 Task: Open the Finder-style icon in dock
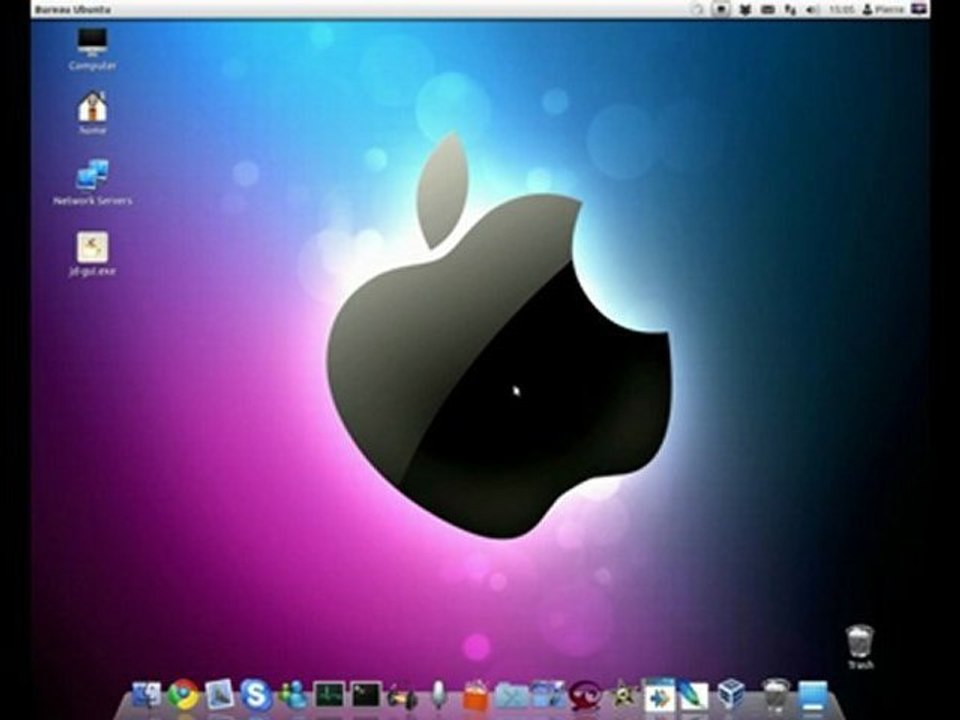(147, 696)
